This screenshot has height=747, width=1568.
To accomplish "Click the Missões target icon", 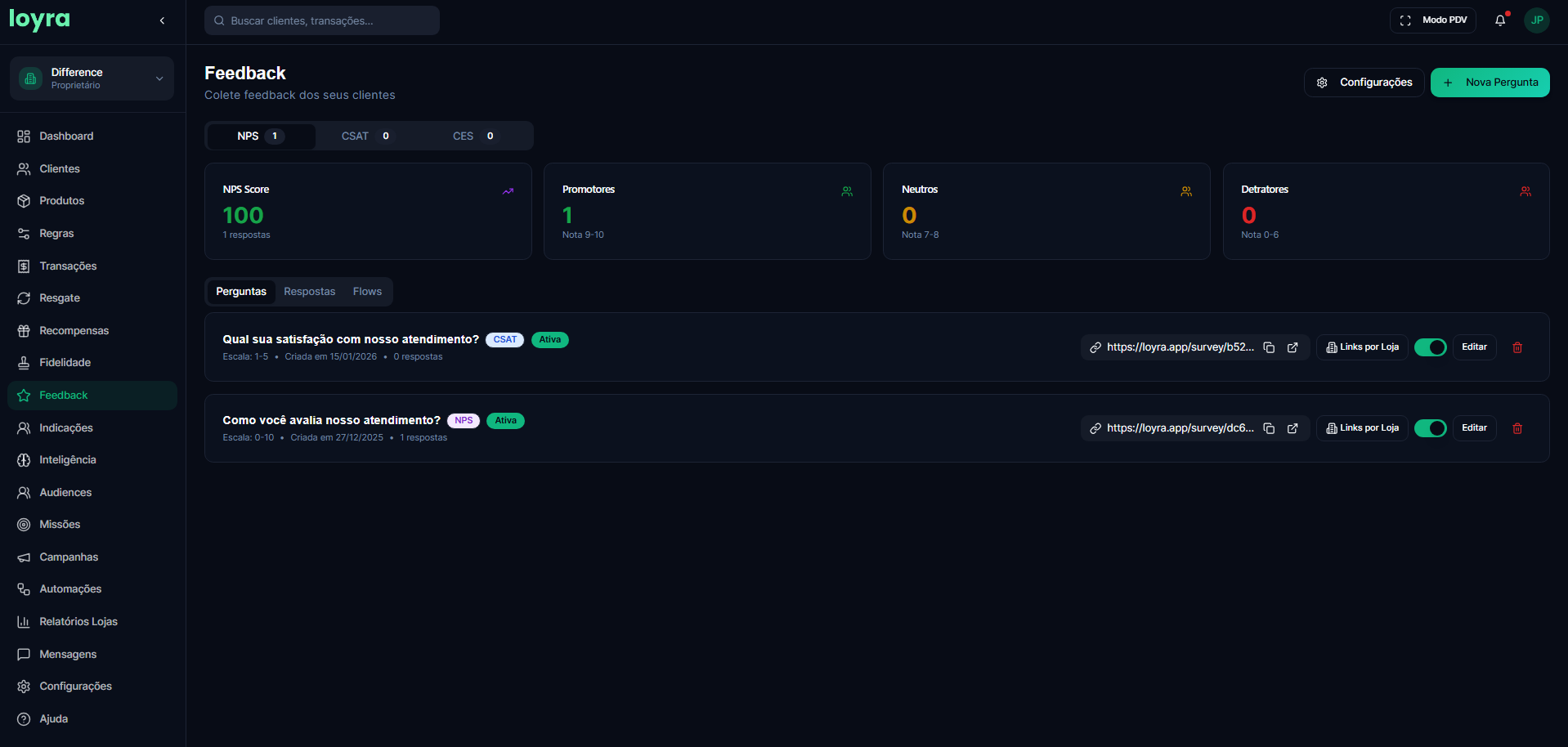I will pyautogui.click(x=24, y=525).
